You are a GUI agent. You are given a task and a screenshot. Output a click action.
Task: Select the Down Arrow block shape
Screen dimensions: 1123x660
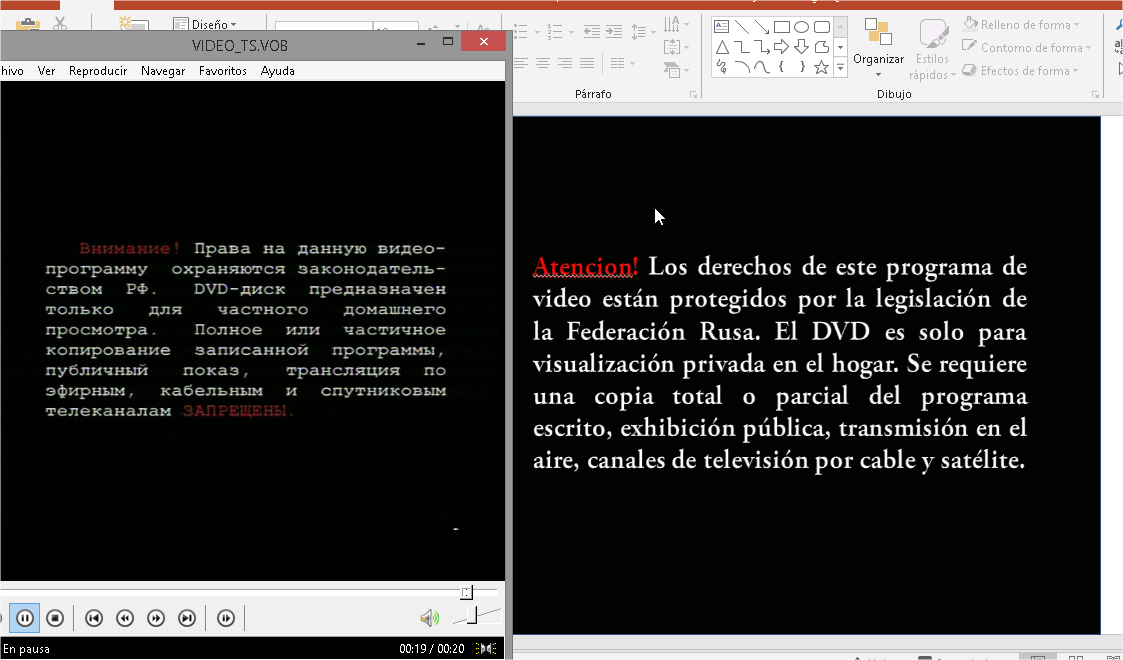[801, 47]
